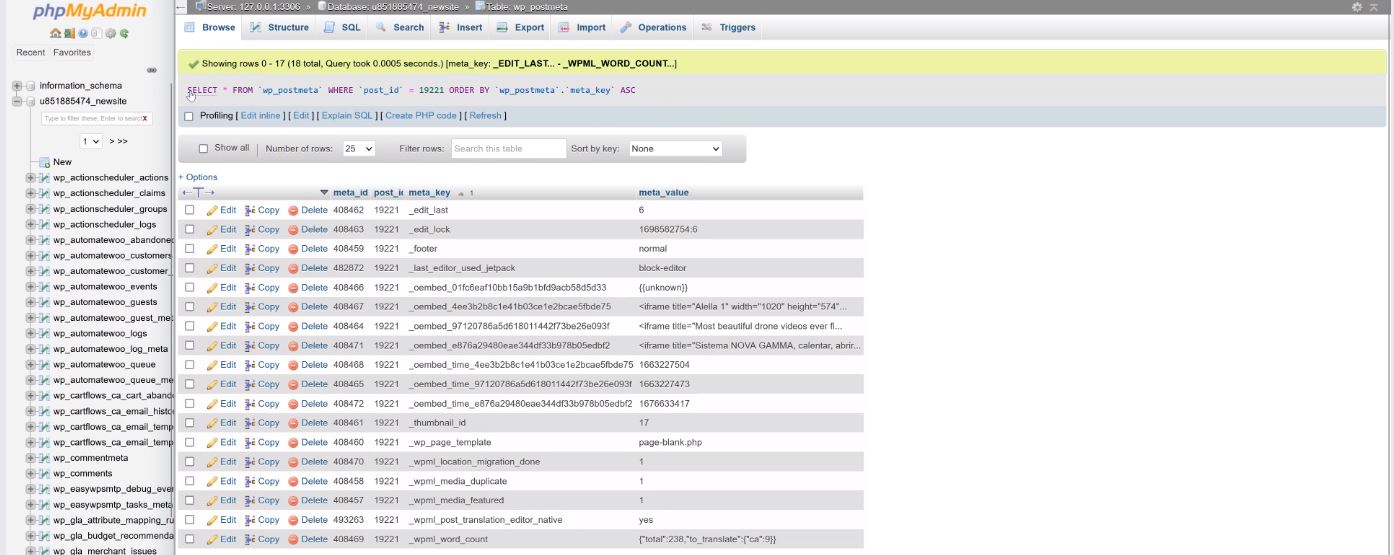1394x555 pixels.
Task: Click the Search this table filter field
Action: tap(508, 148)
